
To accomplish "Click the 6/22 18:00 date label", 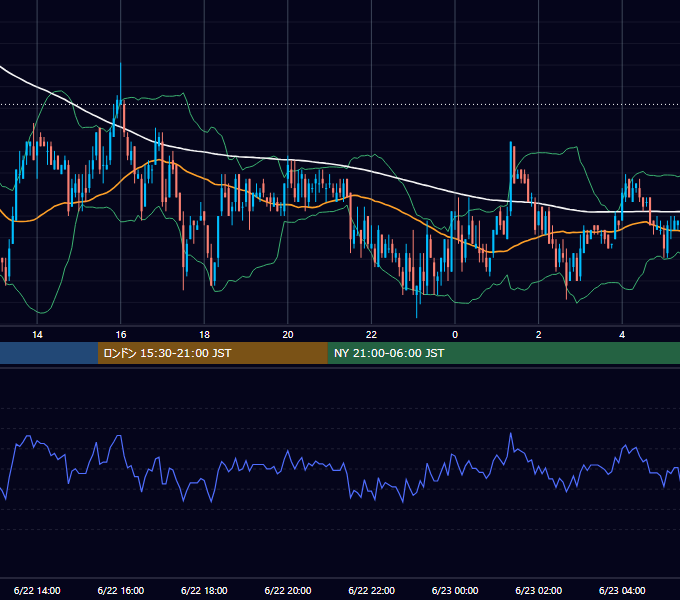I will [x=204, y=590].
